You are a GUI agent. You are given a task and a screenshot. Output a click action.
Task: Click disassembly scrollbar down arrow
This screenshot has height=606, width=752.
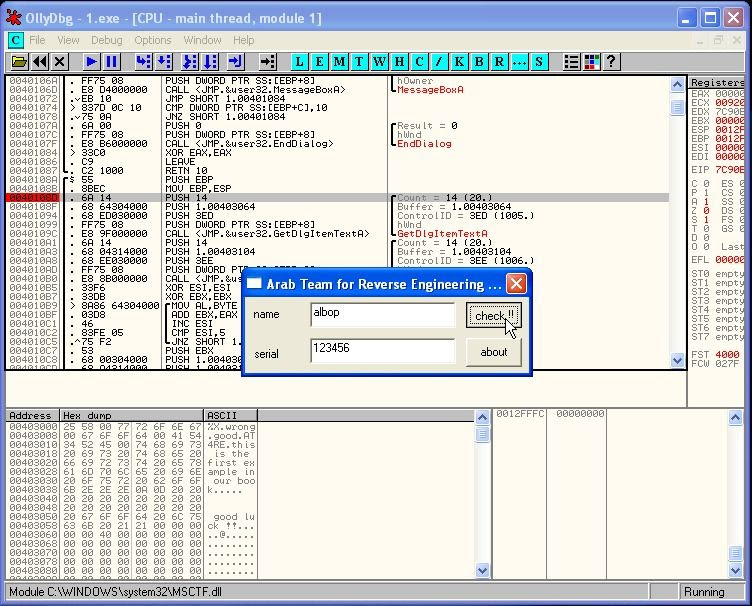point(677,360)
